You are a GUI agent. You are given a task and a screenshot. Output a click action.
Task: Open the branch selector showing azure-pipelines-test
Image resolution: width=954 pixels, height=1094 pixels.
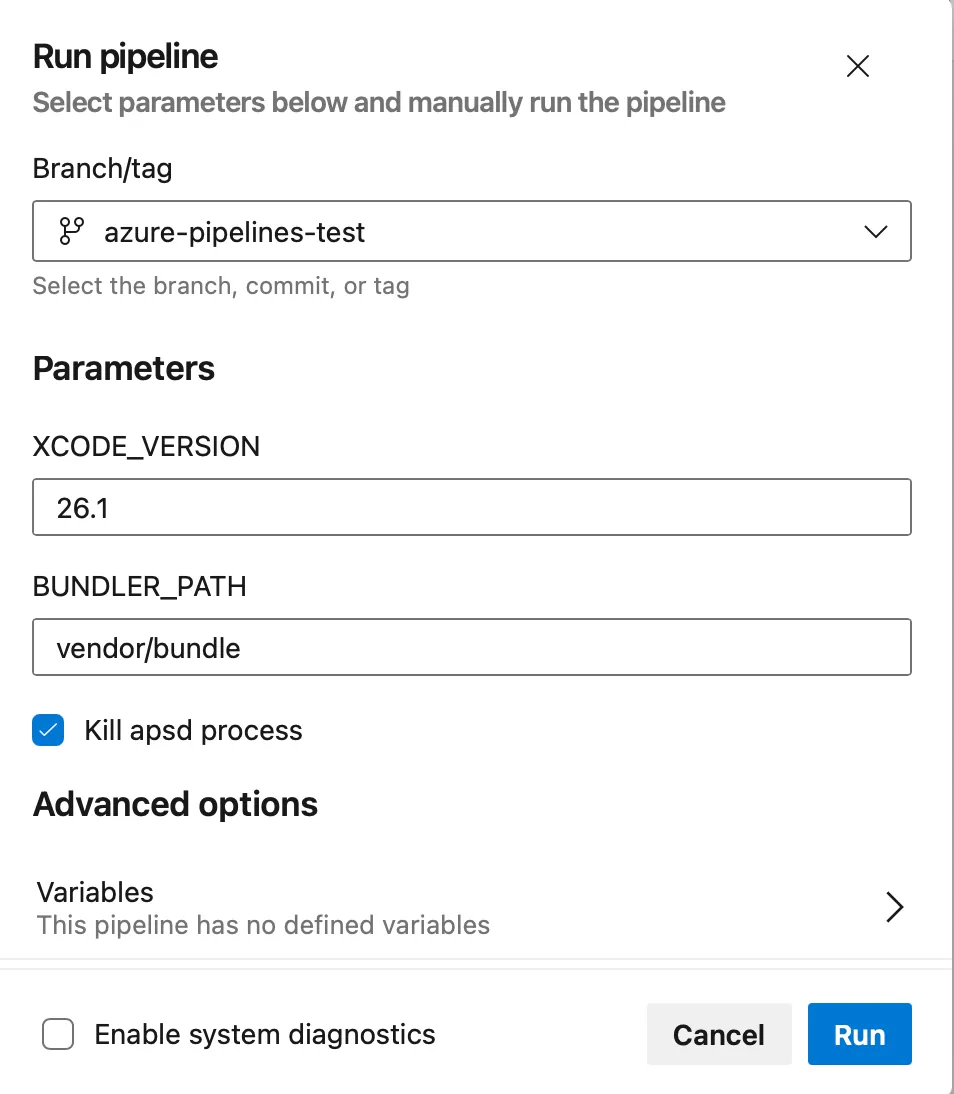[472, 231]
